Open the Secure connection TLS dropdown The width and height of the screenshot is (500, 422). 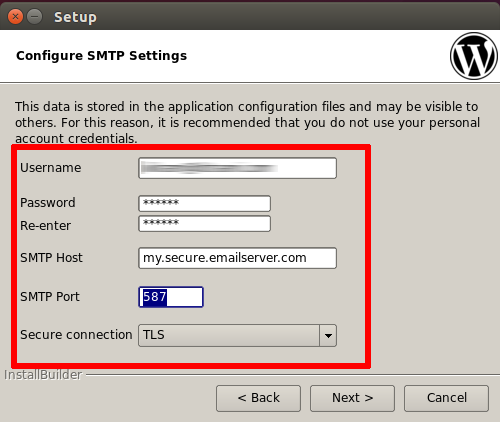[x=237, y=335]
